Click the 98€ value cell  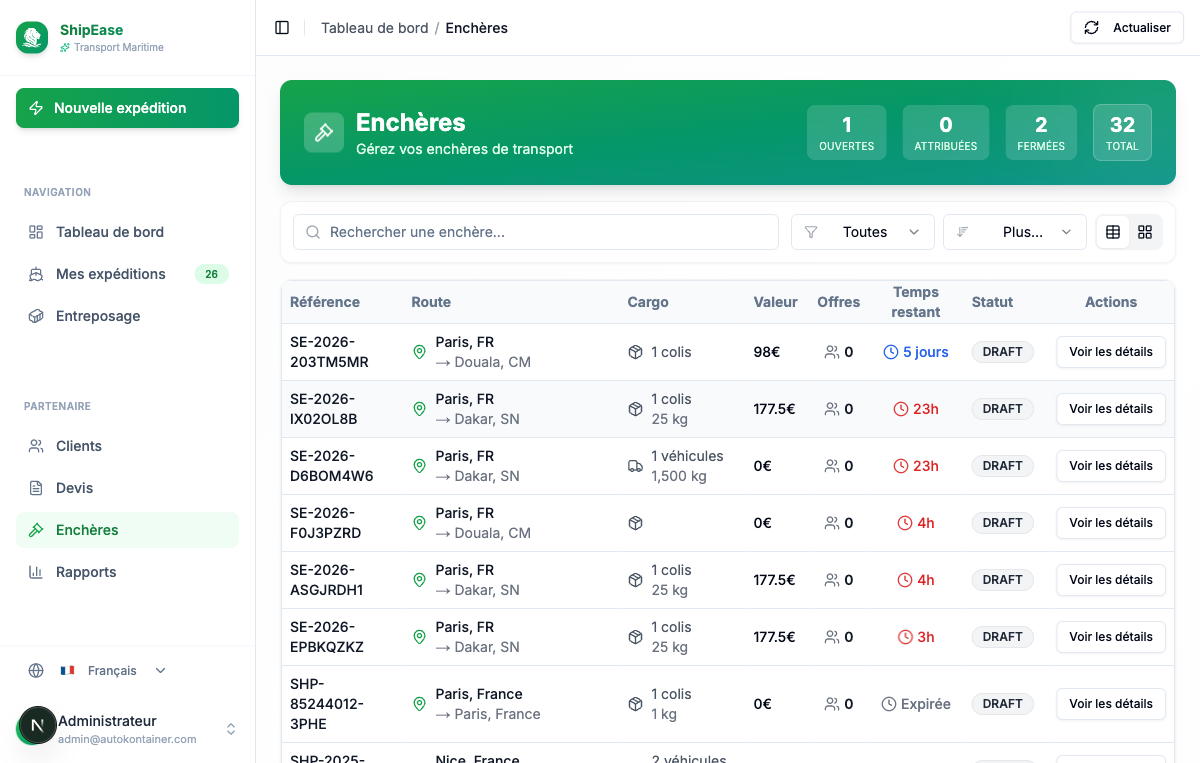(767, 352)
